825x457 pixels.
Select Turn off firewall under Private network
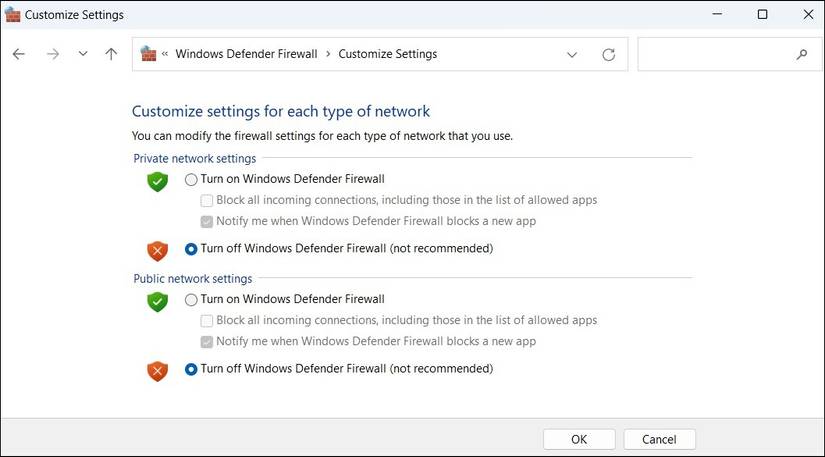192,249
